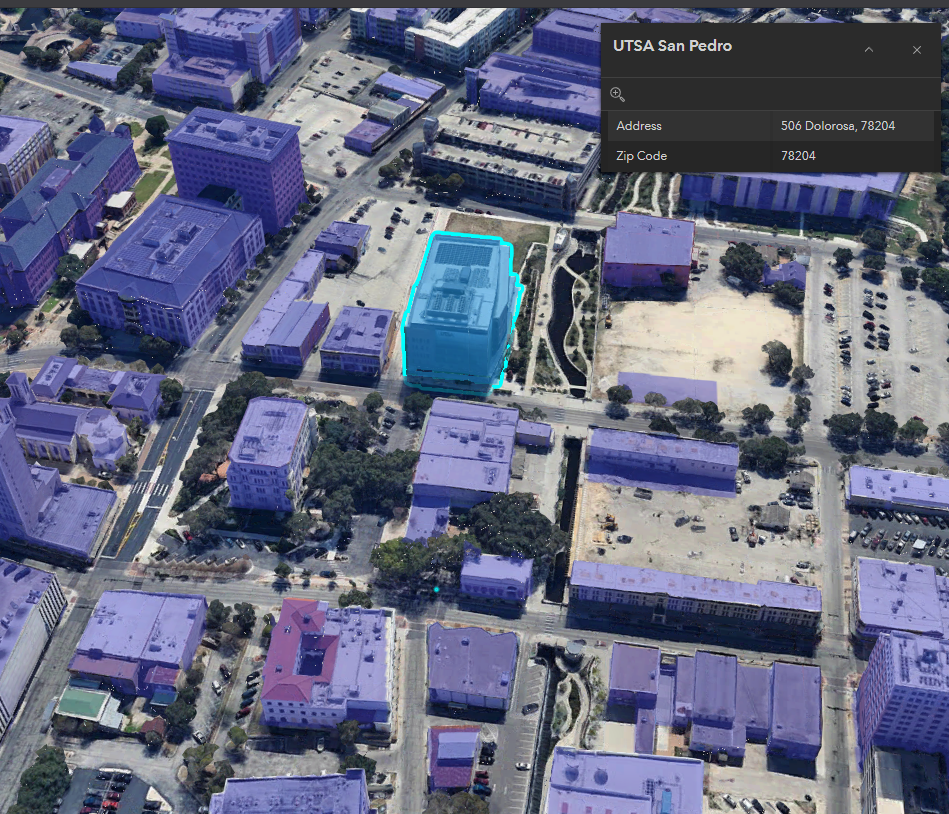The image size is (949, 814).
Task: Click the UTSA San Pedro popup title
Action: [674, 47]
